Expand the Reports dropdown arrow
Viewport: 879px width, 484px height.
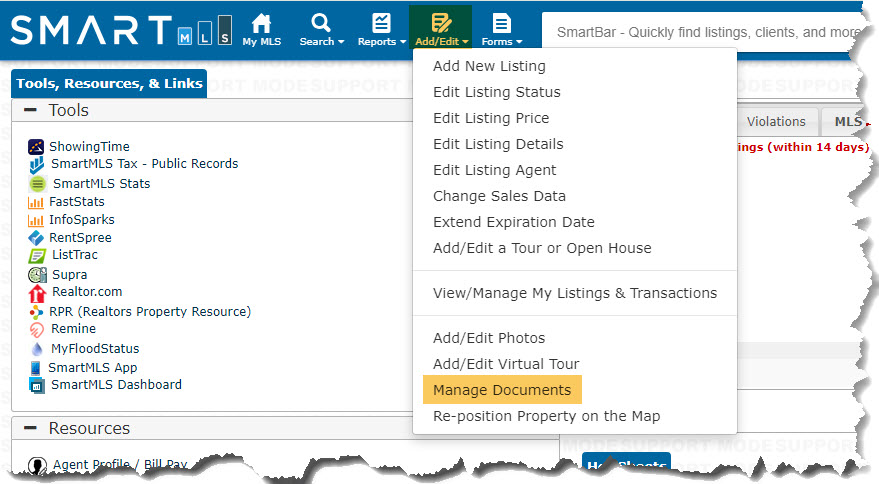click(x=403, y=42)
